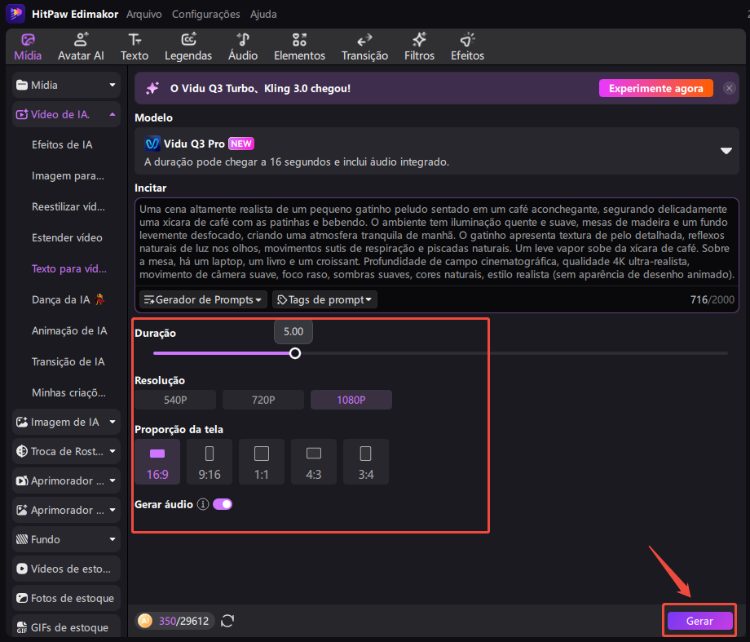Screen dimensions: 750x642
Task: Choose the 1:1 aspect ratio
Action: (x=262, y=462)
